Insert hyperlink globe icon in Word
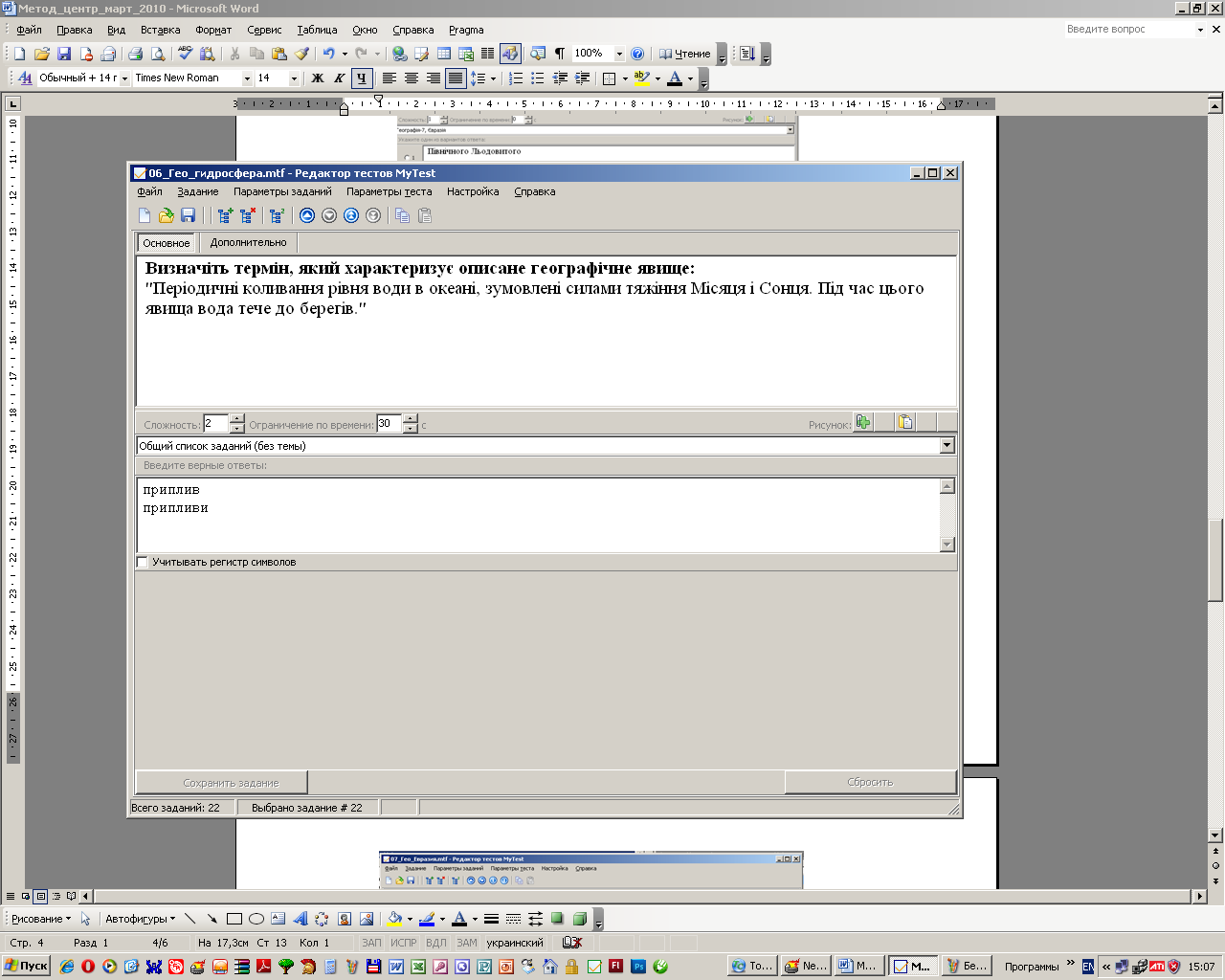Screen dimensions: 1225x980 pos(399,54)
